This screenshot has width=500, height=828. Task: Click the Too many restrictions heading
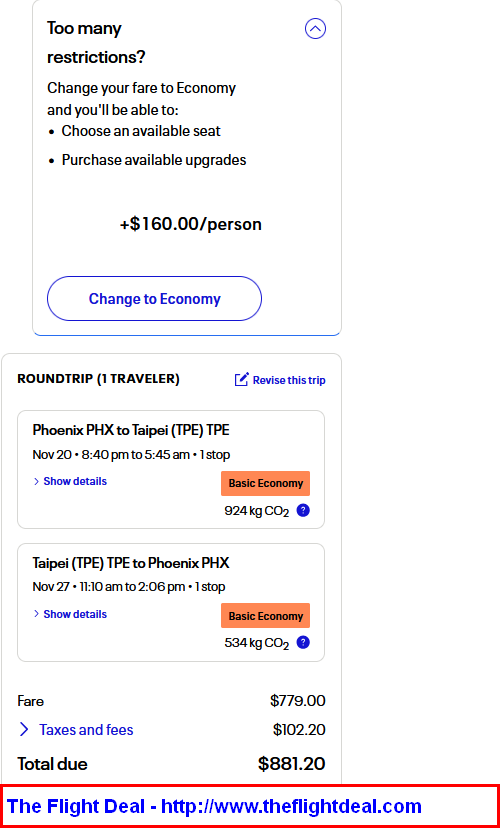(x=96, y=43)
